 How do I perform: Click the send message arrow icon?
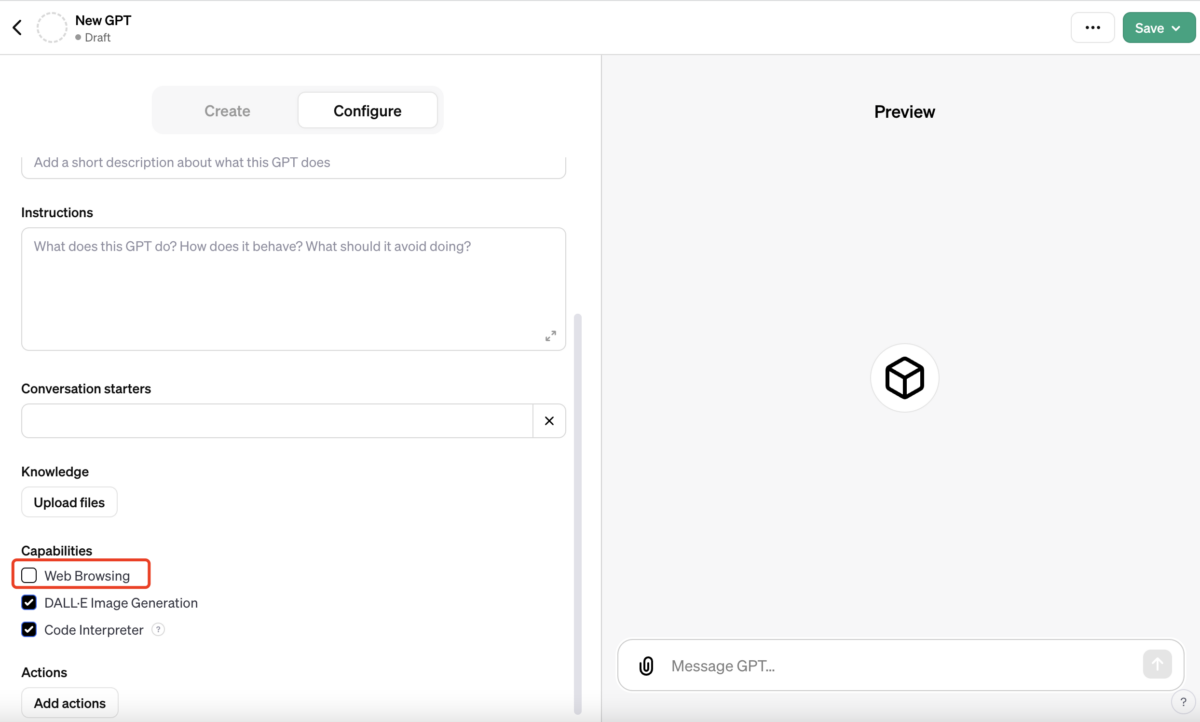coord(1157,664)
